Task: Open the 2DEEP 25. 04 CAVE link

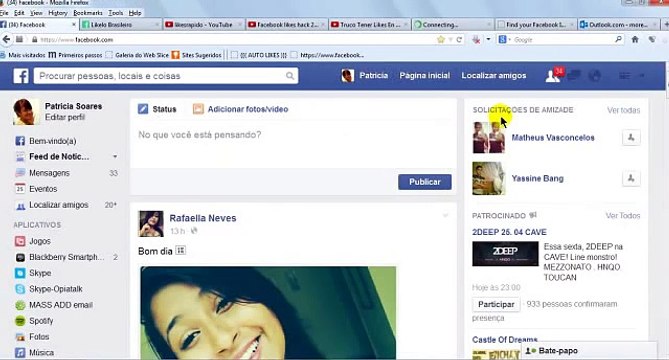Action: click(509, 232)
